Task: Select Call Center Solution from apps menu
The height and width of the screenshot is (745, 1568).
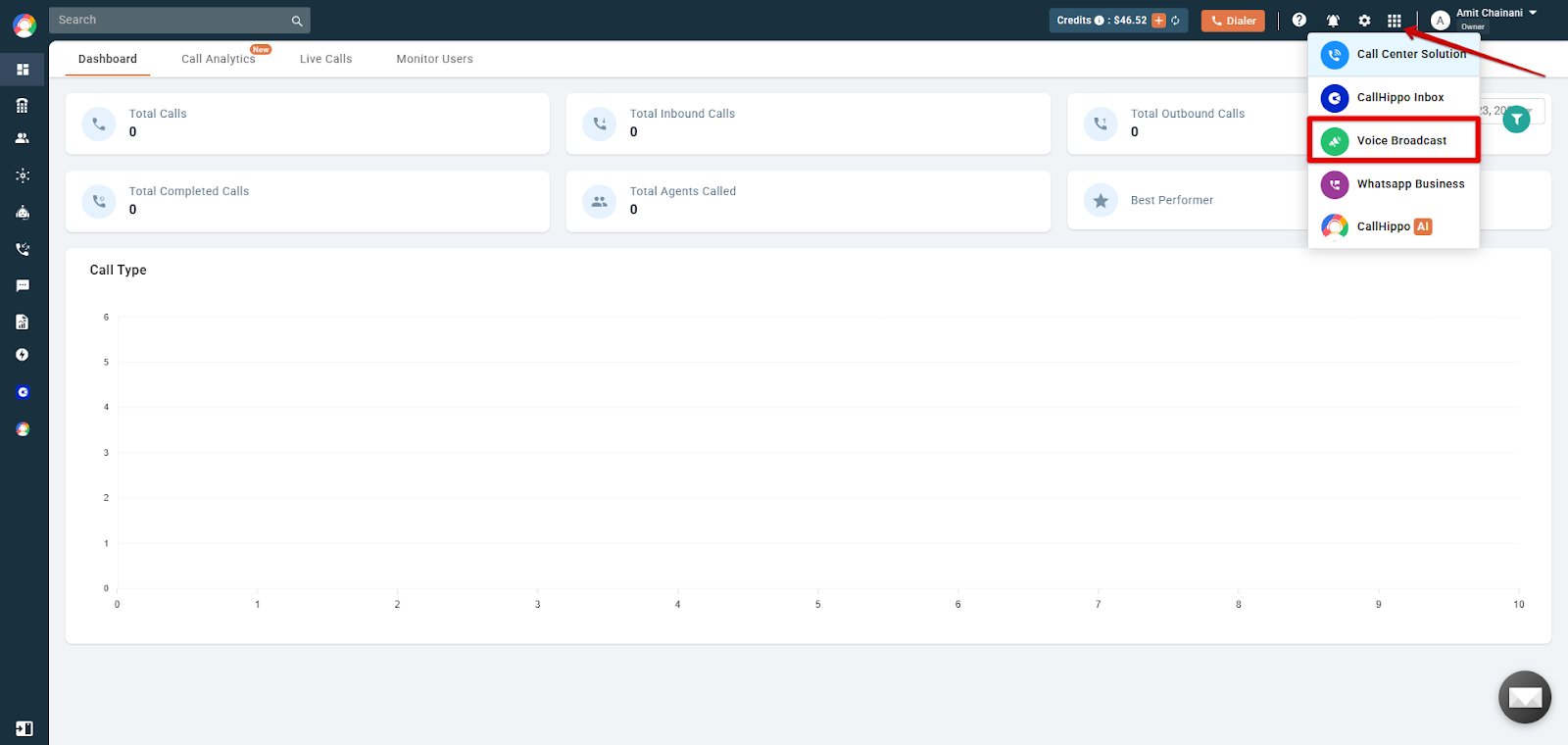Action: pos(1394,55)
